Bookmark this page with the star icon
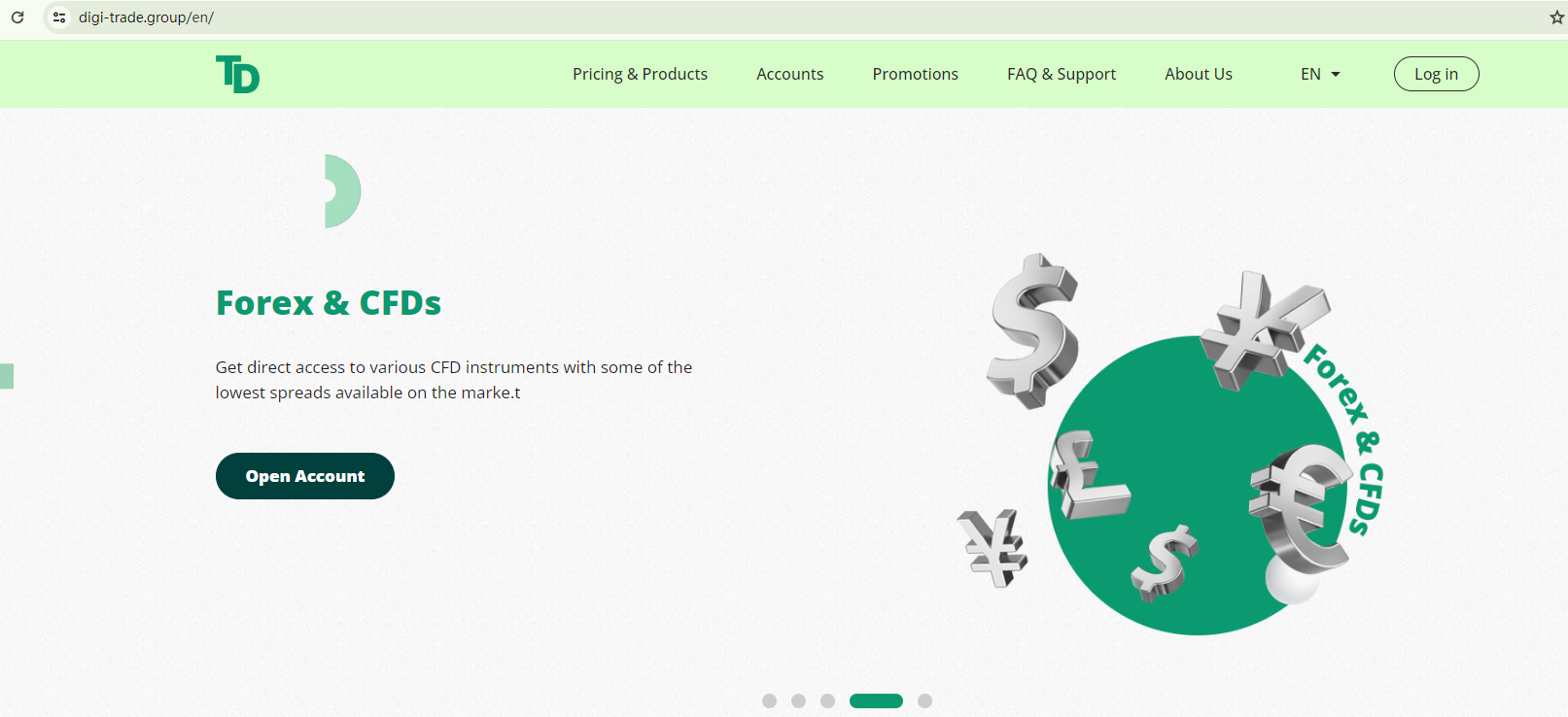The height and width of the screenshot is (717, 1568). [x=1556, y=17]
